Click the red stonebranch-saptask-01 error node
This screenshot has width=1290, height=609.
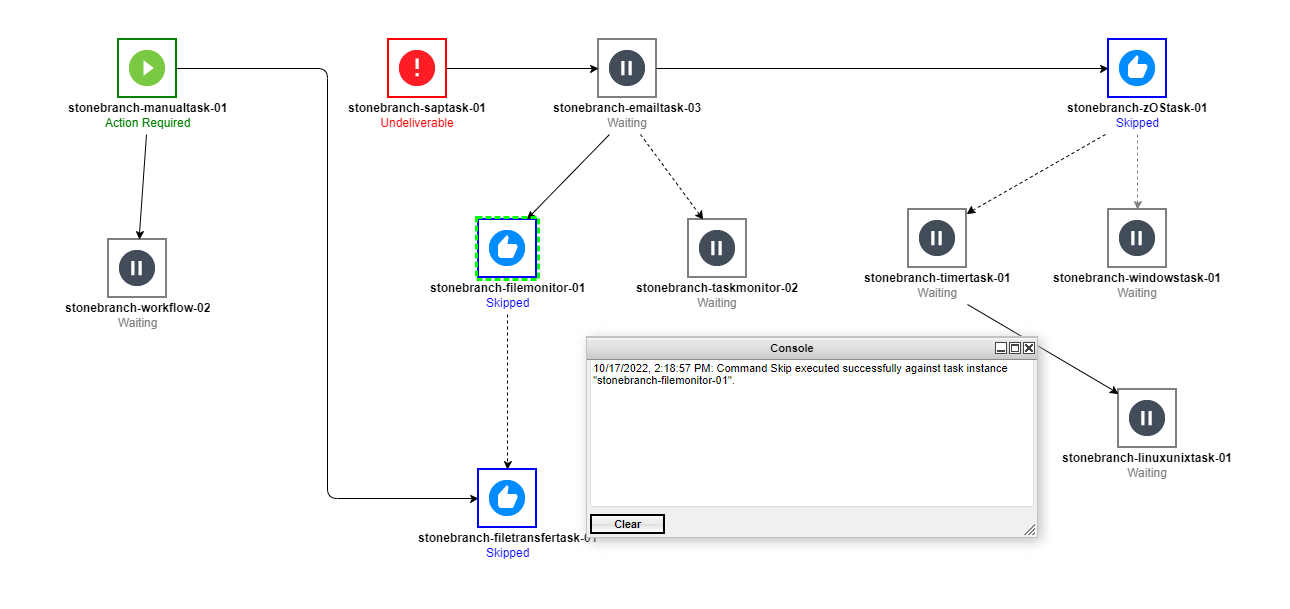417,68
